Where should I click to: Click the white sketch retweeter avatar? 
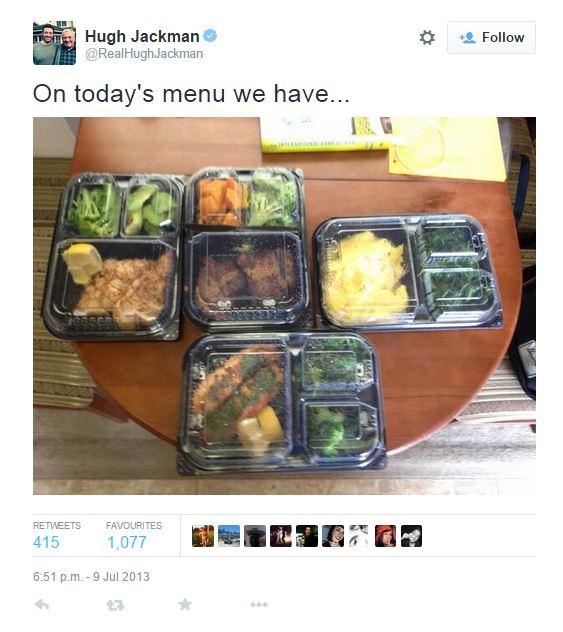[359, 536]
